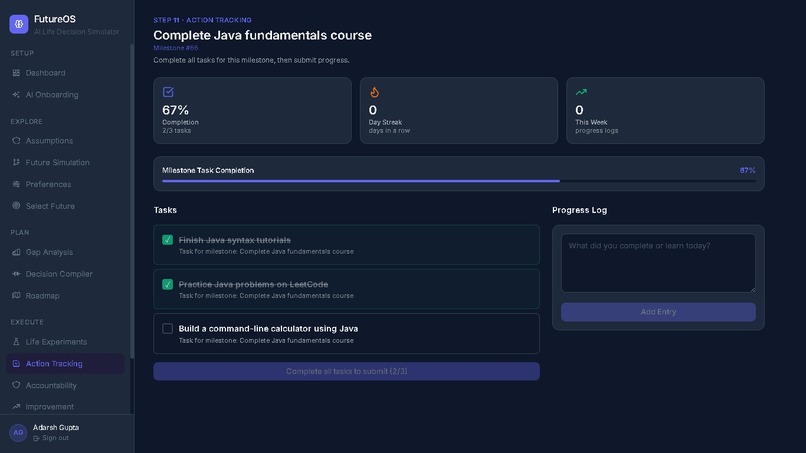This screenshot has height=453, width=806.
Task: Open the Preferences page
Action: click(65, 184)
